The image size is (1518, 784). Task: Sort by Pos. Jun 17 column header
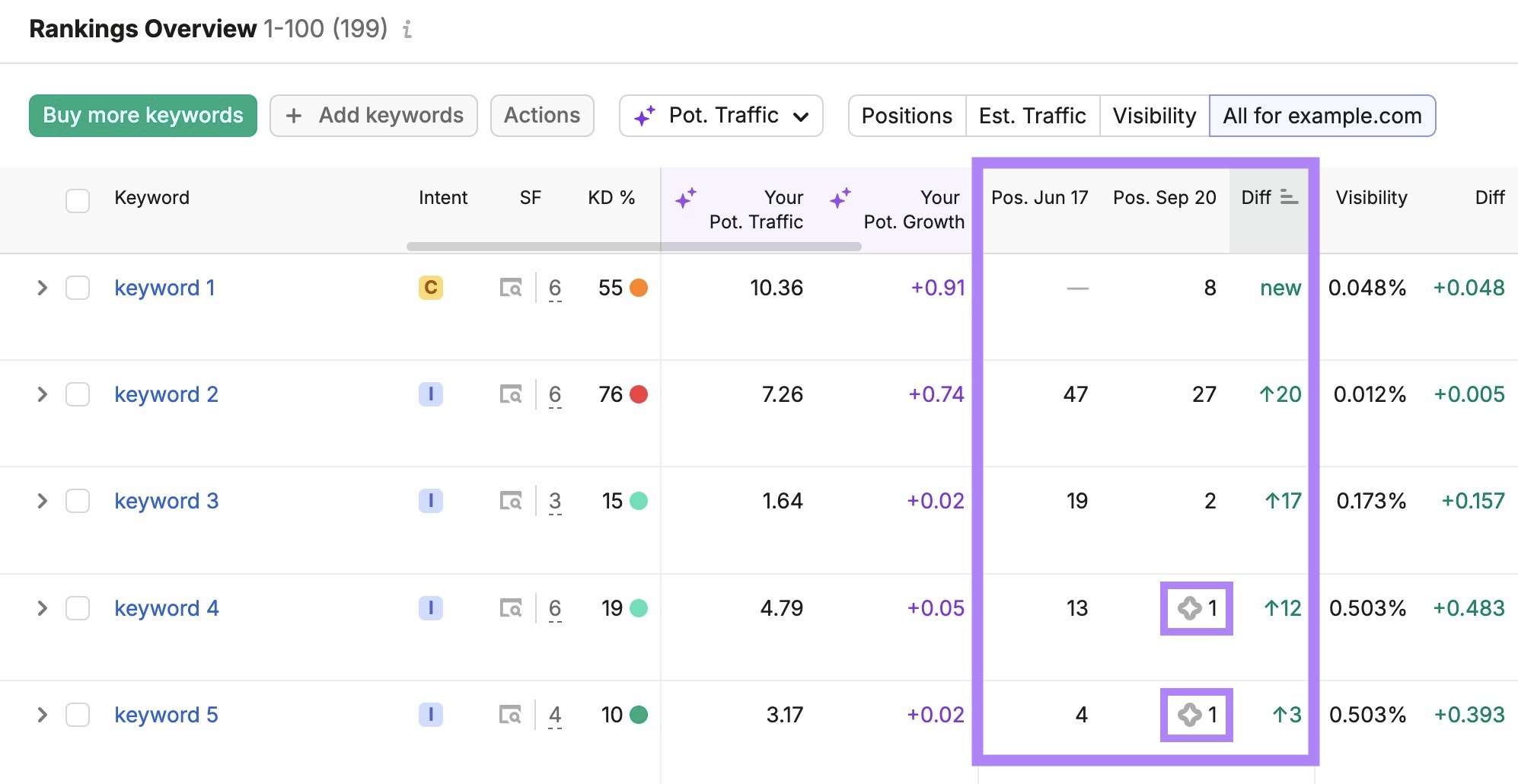(x=1039, y=198)
